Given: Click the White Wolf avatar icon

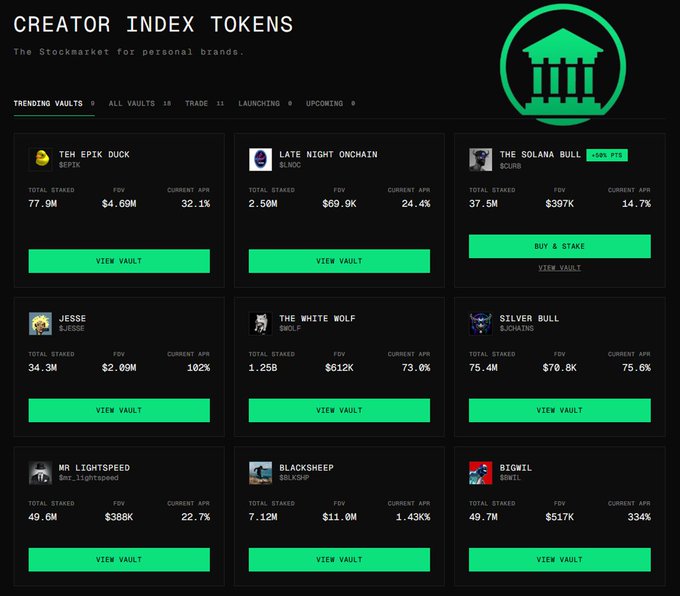Looking at the screenshot, I should pos(261,324).
